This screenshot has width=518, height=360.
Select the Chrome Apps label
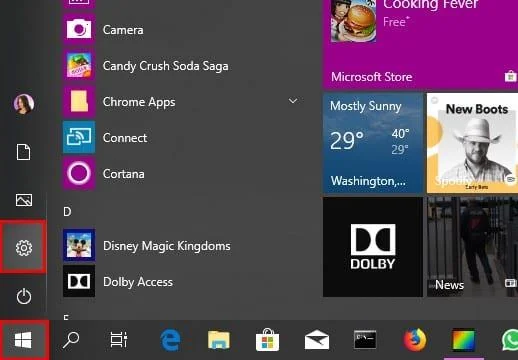coord(139,102)
